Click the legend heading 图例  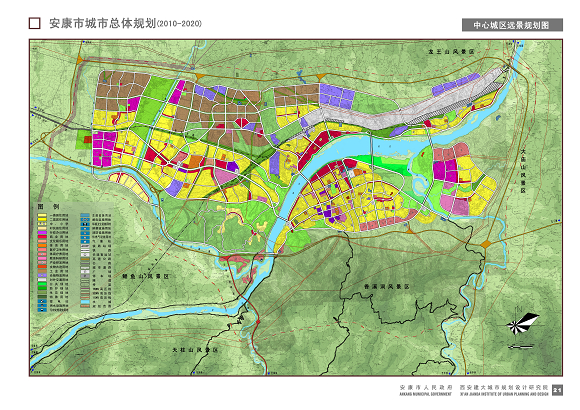point(48,207)
